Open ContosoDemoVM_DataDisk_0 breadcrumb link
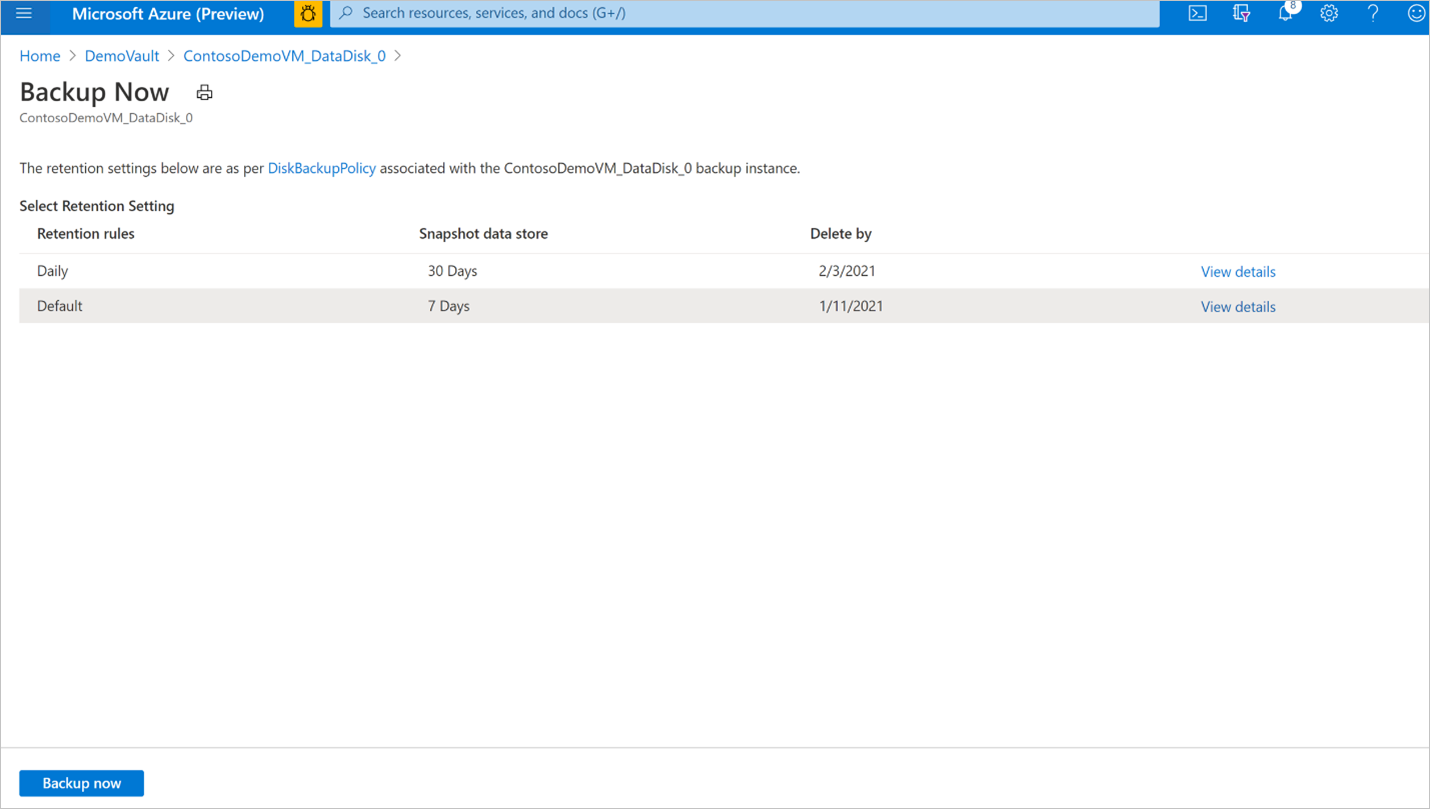The height and width of the screenshot is (809, 1430). (284, 56)
